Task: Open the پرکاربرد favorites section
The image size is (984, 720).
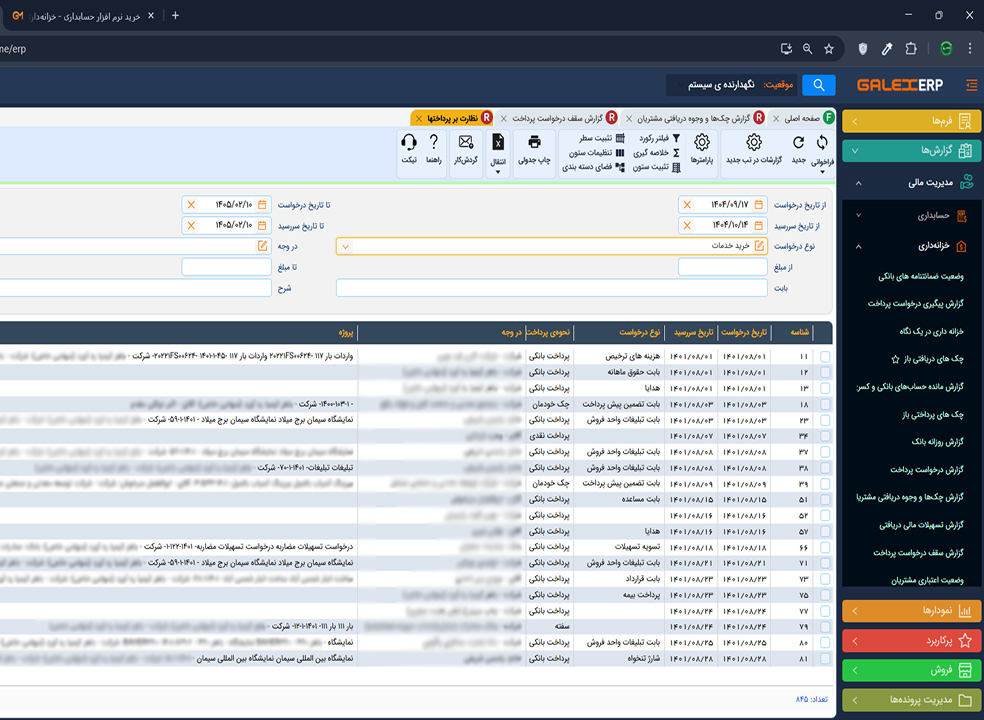Action: pyautogui.click(x=911, y=641)
